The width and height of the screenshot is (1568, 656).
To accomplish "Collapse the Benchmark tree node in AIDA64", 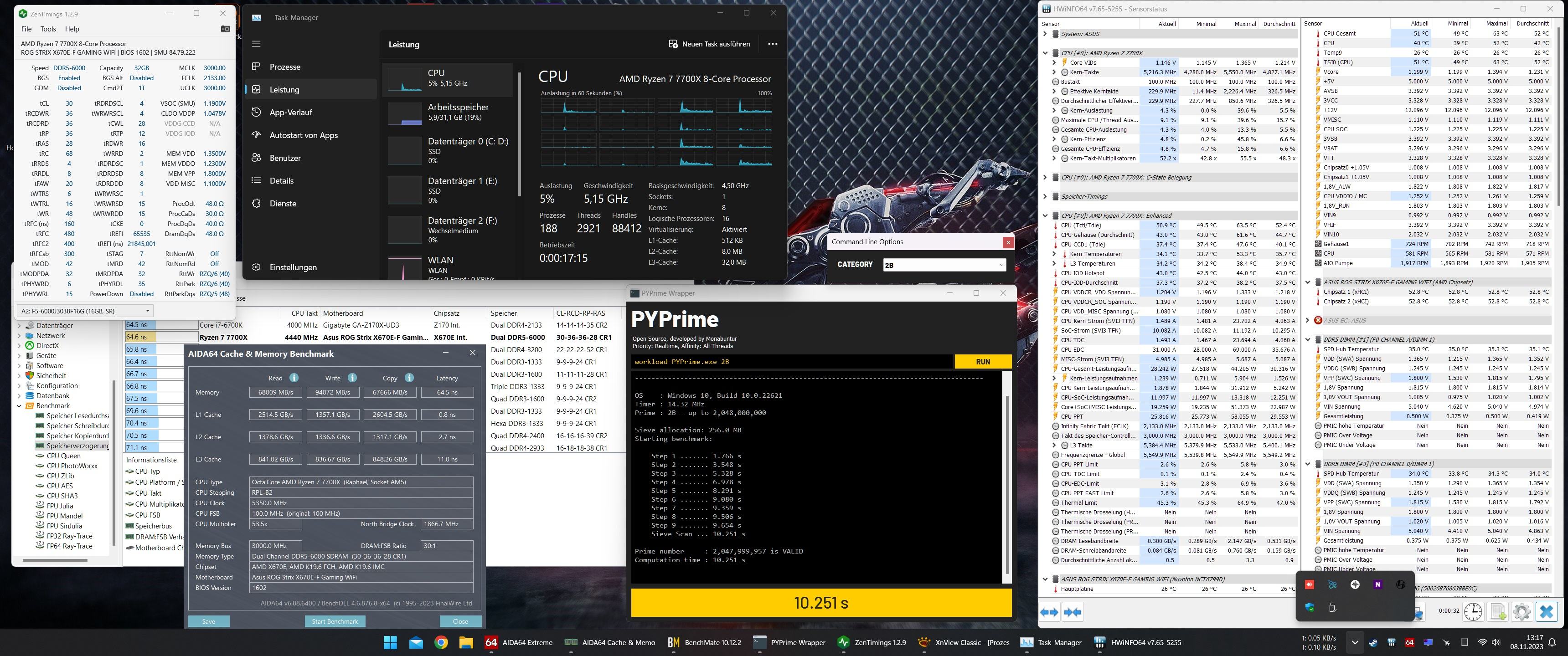I will coord(19,406).
